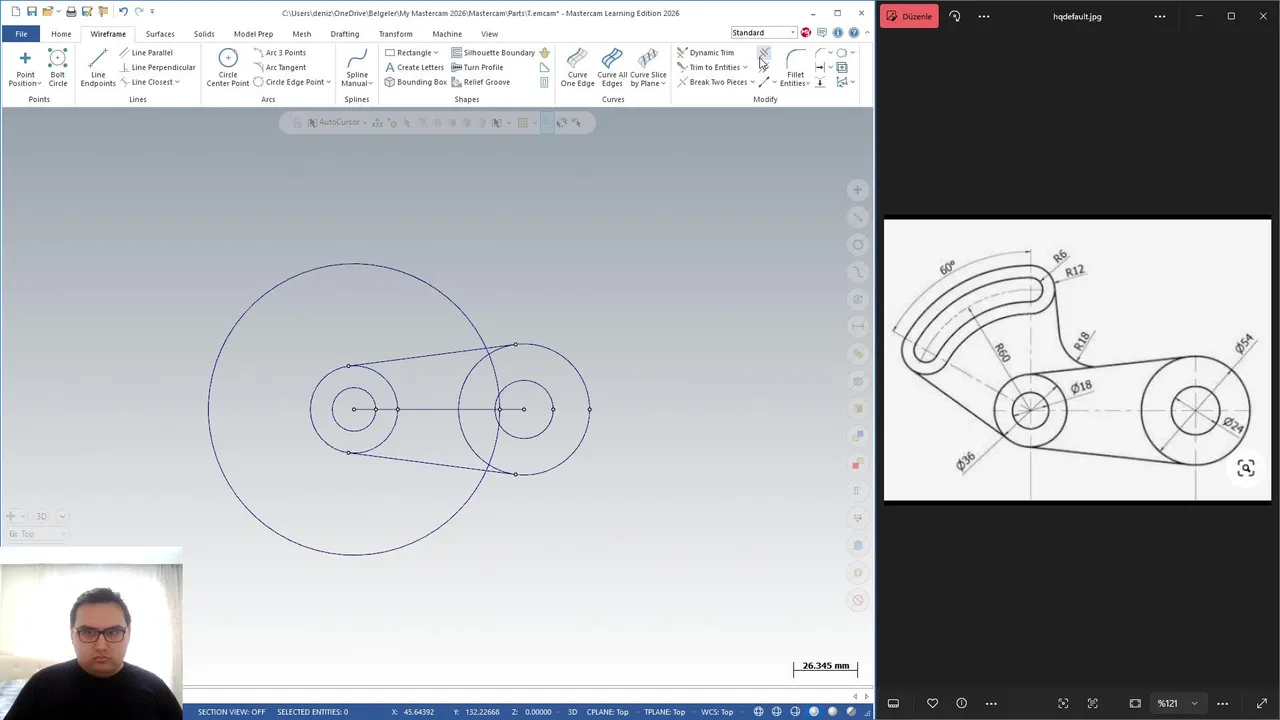The image size is (1280, 720).
Task: Favorite the image with the heart icon
Action: click(x=932, y=703)
